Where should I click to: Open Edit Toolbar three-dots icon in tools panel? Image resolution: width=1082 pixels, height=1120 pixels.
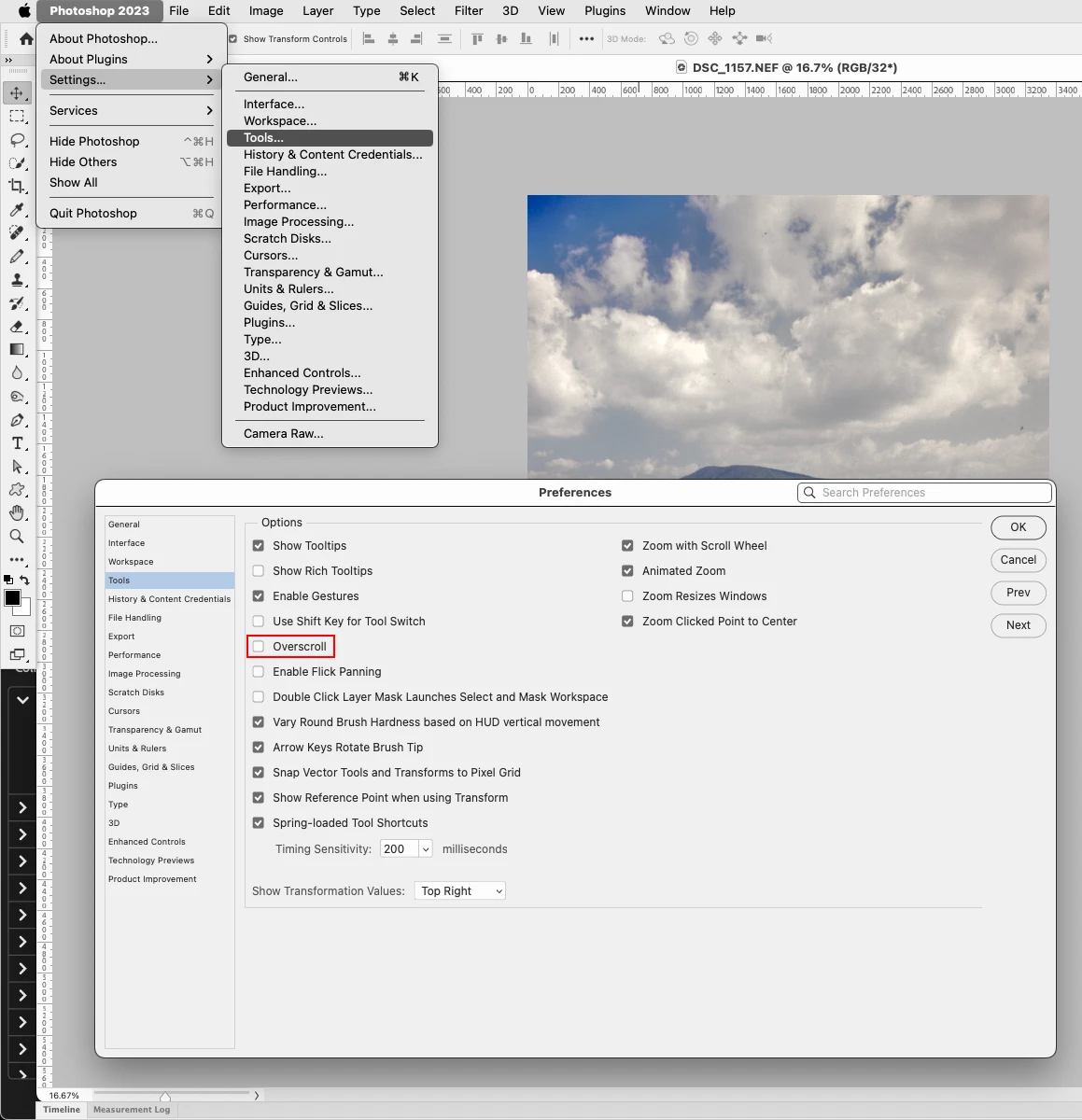tap(17, 559)
